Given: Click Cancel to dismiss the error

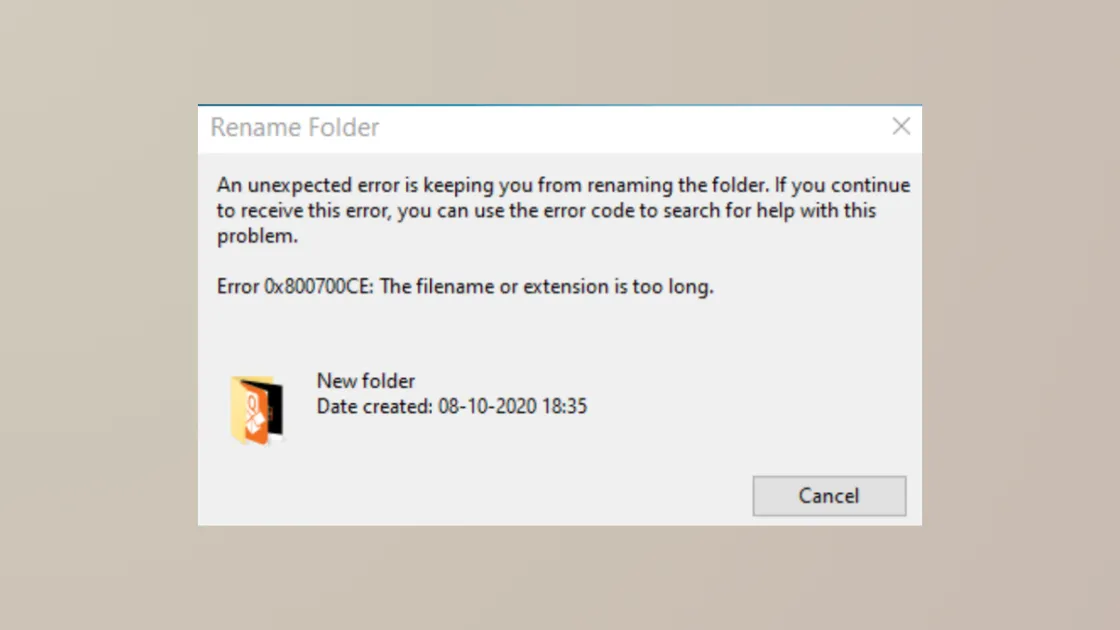Looking at the screenshot, I should (829, 496).
